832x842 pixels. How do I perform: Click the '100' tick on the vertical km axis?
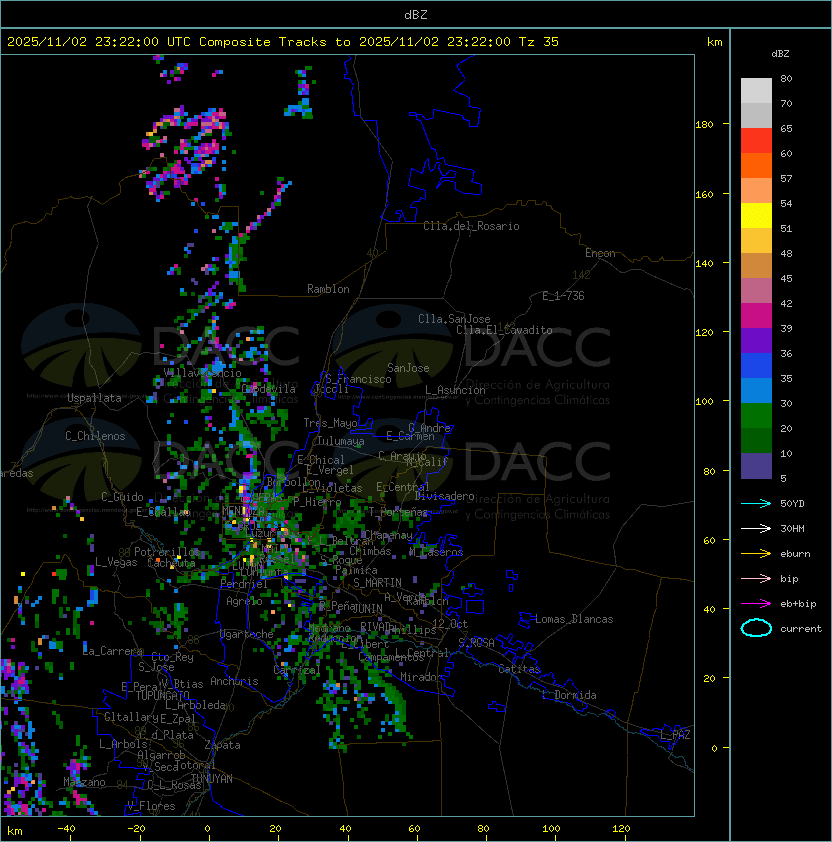pos(704,402)
